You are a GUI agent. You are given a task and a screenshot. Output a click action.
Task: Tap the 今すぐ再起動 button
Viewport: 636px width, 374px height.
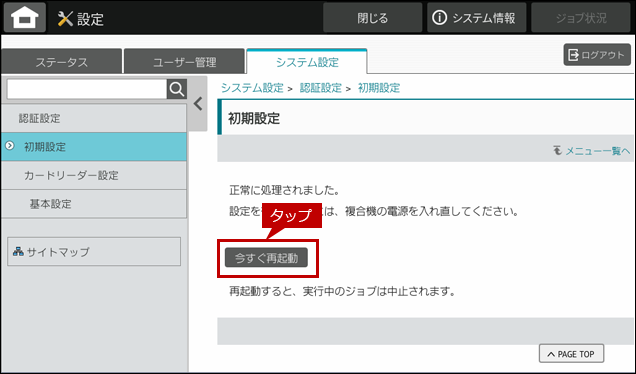click(x=266, y=258)
